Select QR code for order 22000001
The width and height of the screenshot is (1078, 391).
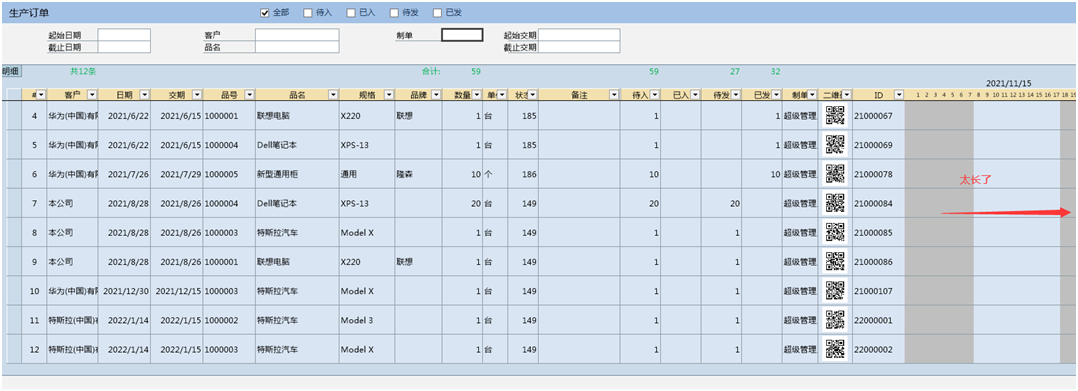835,320
